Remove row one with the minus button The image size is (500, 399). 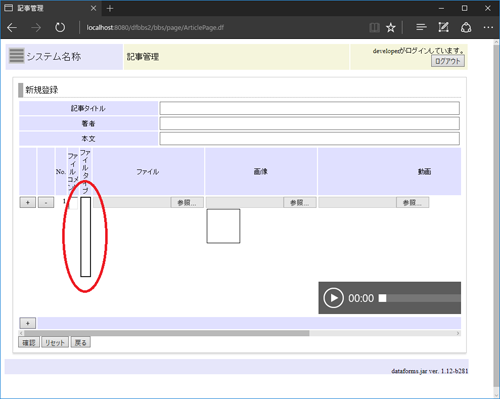(46, 202)
